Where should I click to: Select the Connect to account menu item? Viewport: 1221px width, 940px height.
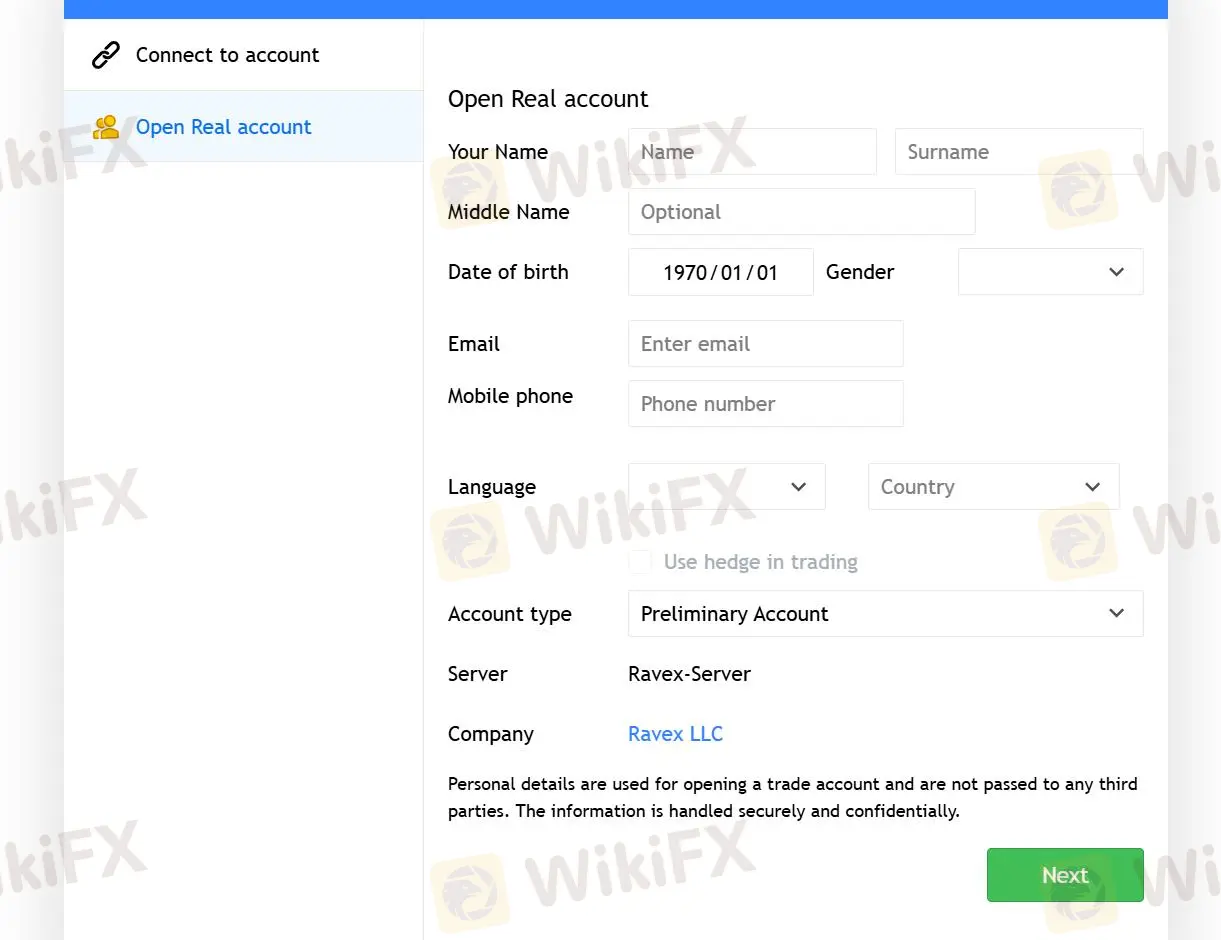243,55
